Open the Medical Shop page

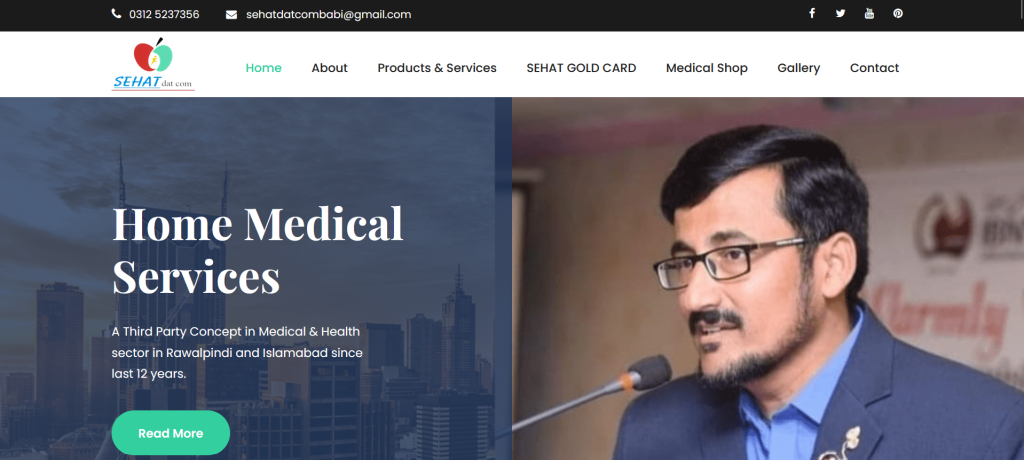pyautogui.click(x=707, y=68)
